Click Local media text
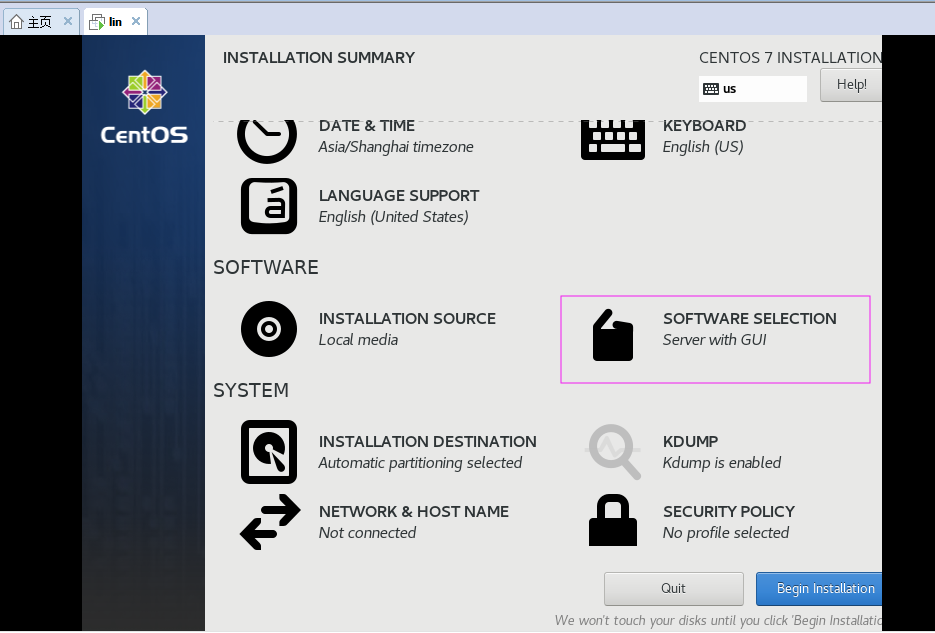The image size is (935, 633). (x=358, y=340)
